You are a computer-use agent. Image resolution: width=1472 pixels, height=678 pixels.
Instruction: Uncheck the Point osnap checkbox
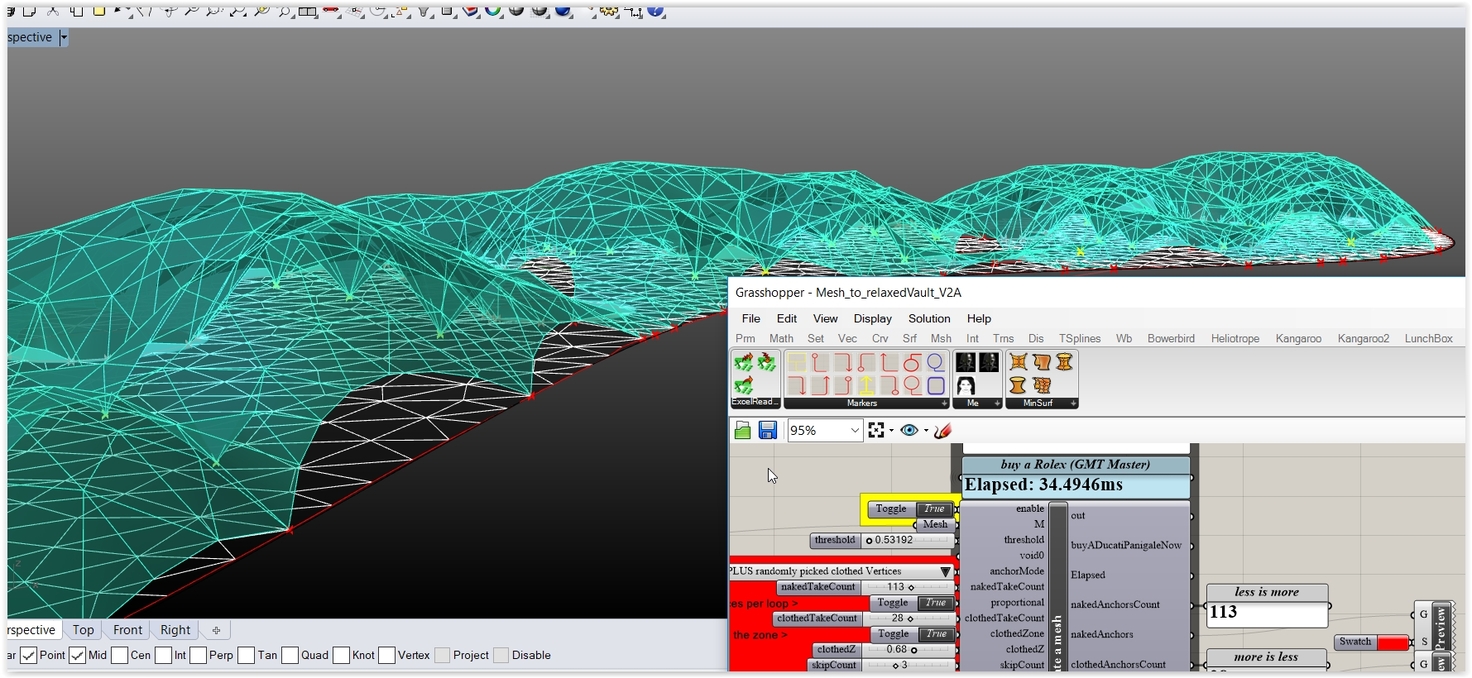point(28,656)
